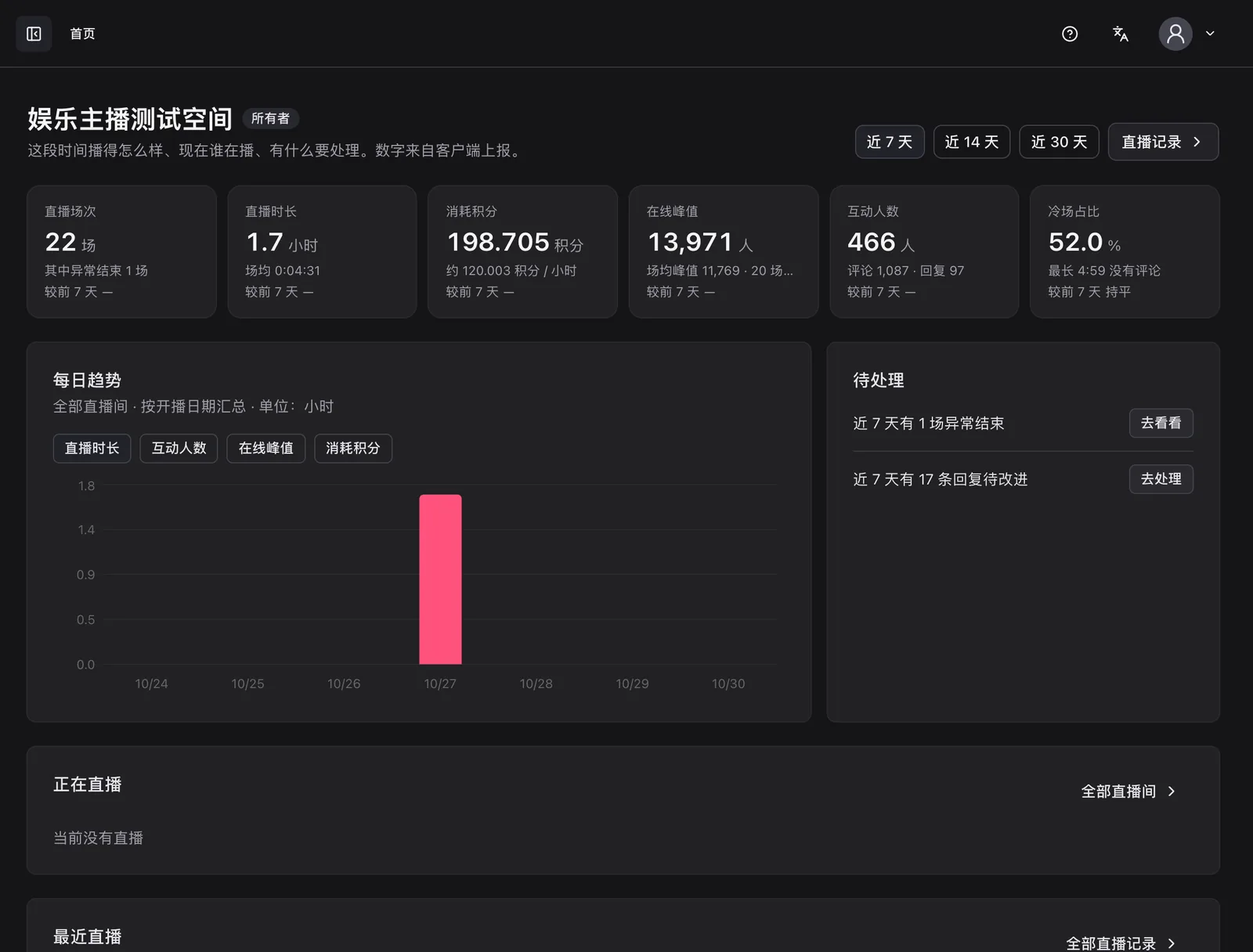Open the language translation icon
Viewport: 1253px width, 952px height.
pos(1121,34)
